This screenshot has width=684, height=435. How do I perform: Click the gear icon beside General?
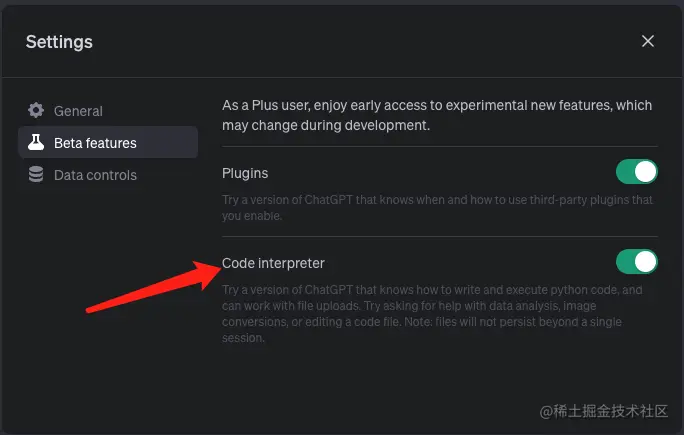(x=36, y=110)
